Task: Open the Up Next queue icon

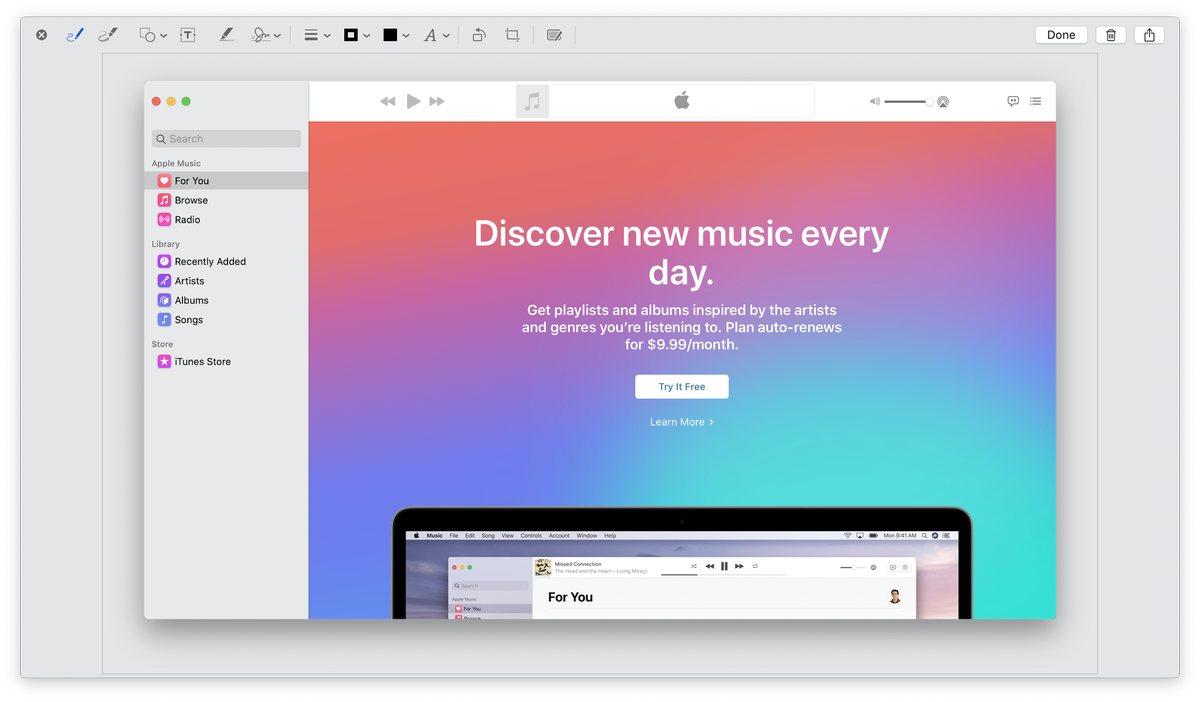Action: click(x=1035, y=101)
